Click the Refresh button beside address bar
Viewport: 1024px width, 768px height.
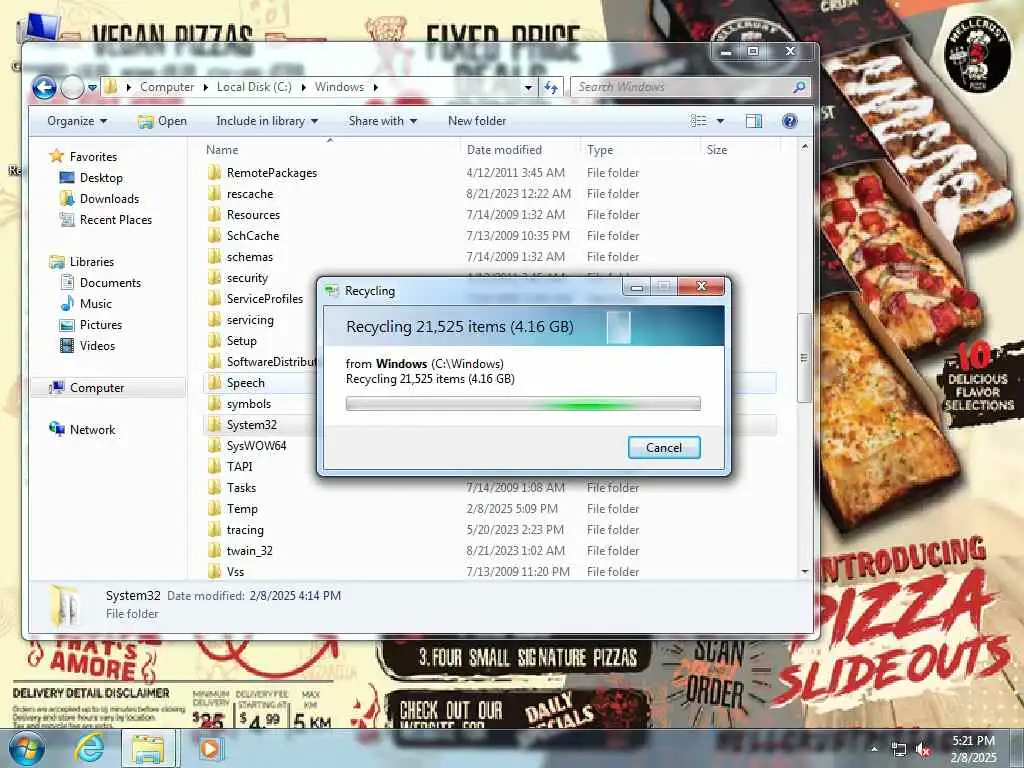point(551,87)
